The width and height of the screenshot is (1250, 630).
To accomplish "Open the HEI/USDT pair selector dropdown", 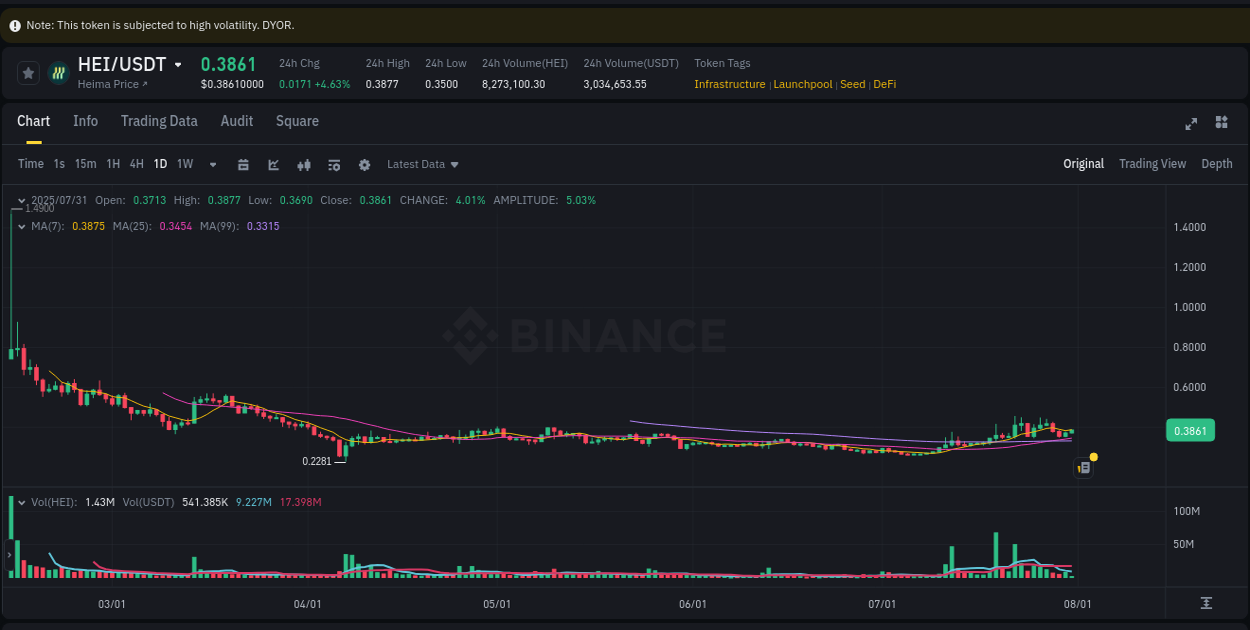I will 178,64.
